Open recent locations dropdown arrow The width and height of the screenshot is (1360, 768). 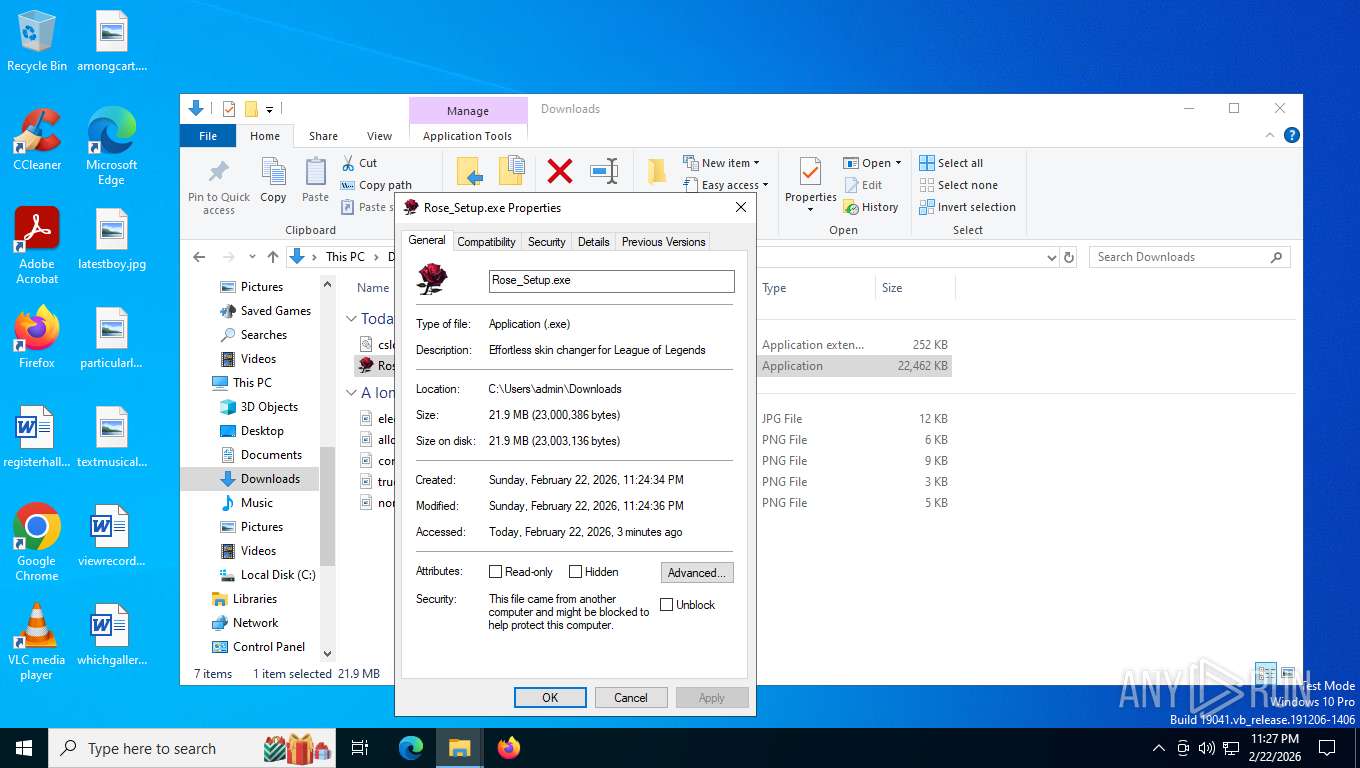coord(252,257)
